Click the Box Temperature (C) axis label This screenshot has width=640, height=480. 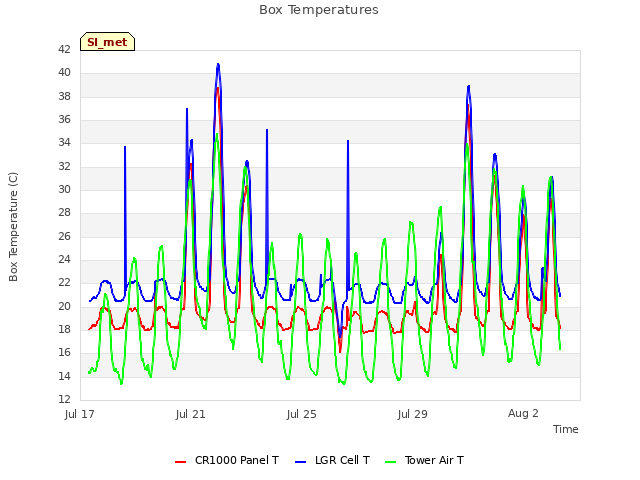(13, 227)
